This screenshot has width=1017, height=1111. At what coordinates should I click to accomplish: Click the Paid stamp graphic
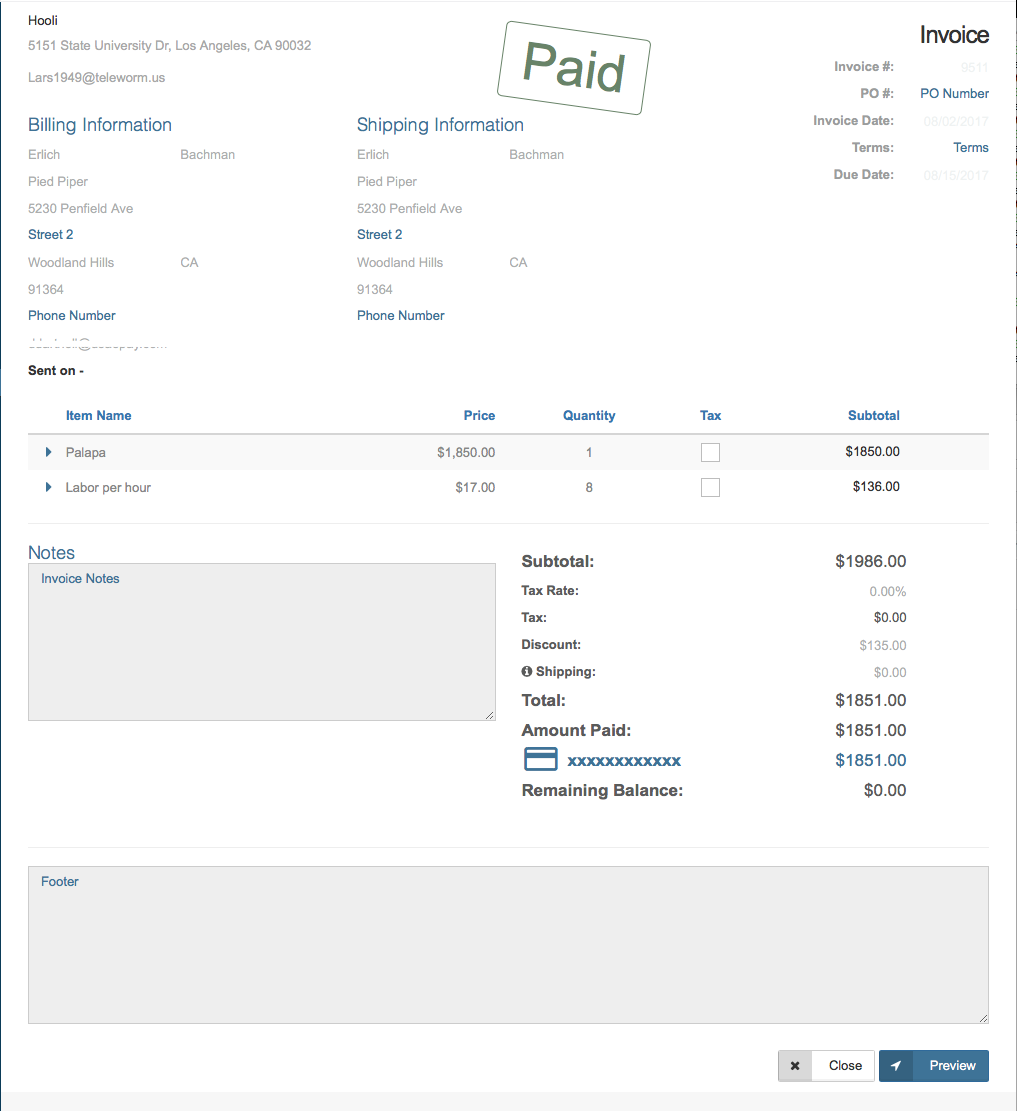[573, 68]
